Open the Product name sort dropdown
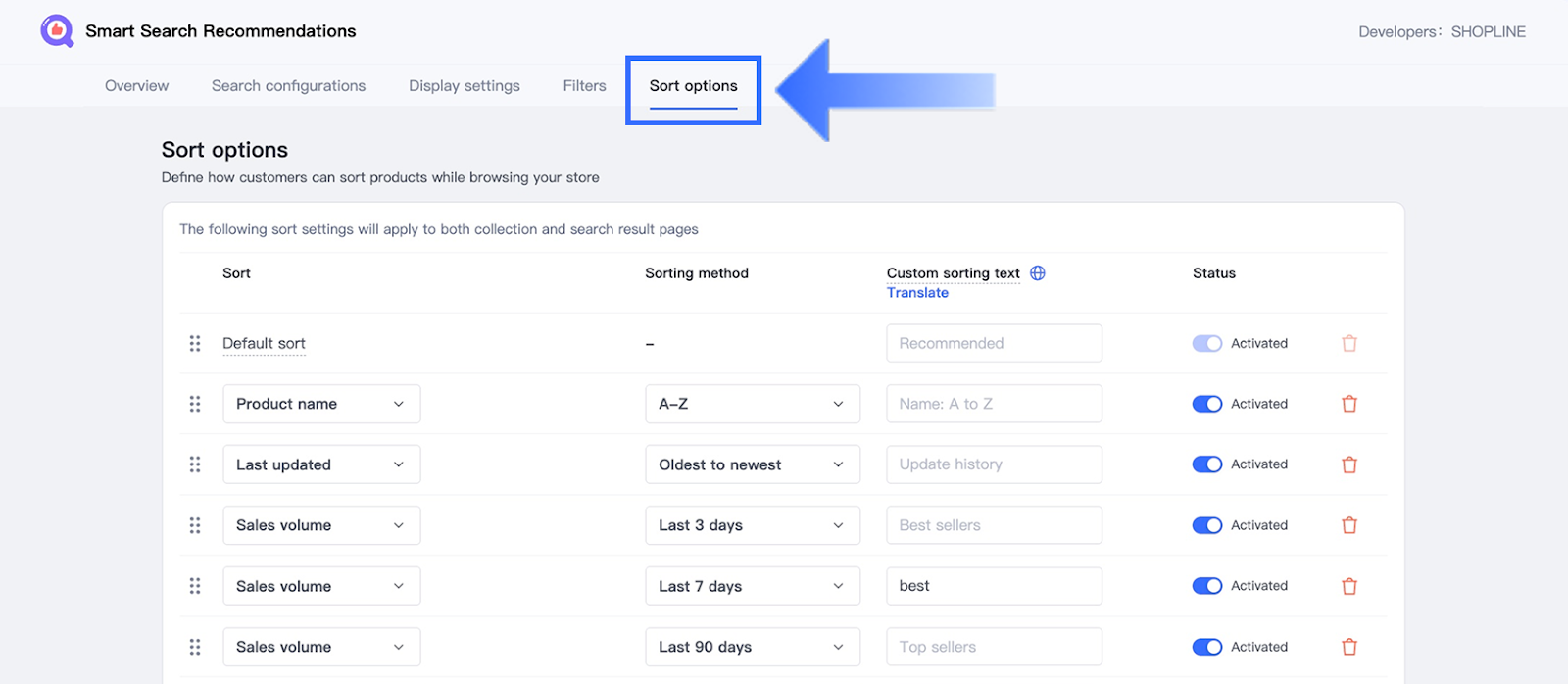 (x=321, y=404)
